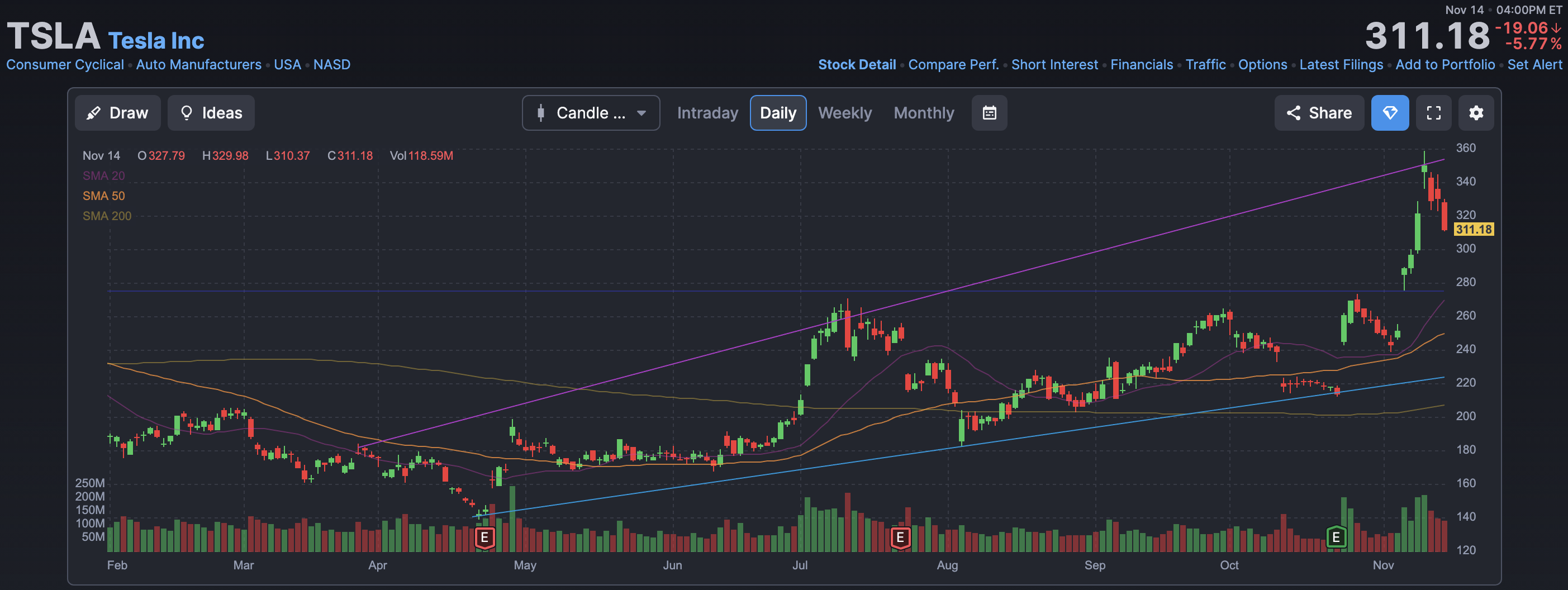Image resolution: width=1568 pixels, height=590 pixels.
Task: Click the -5.77% change value
Action: (x=1533, y=44)
